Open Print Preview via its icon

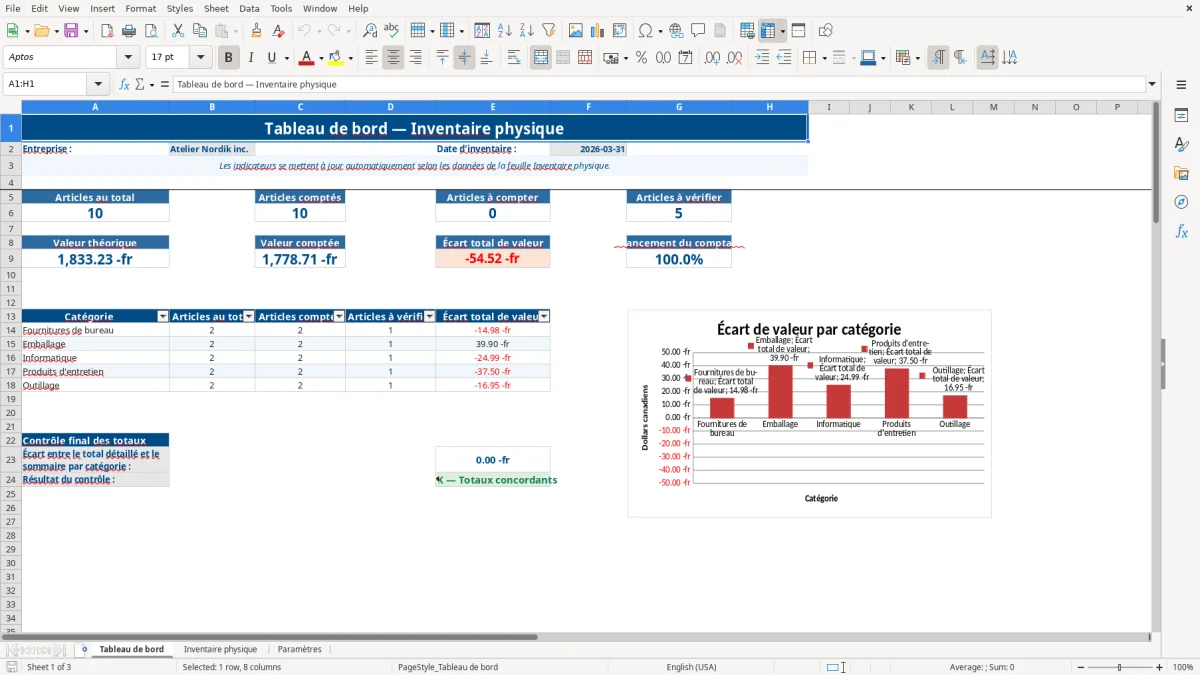(149, 31)
